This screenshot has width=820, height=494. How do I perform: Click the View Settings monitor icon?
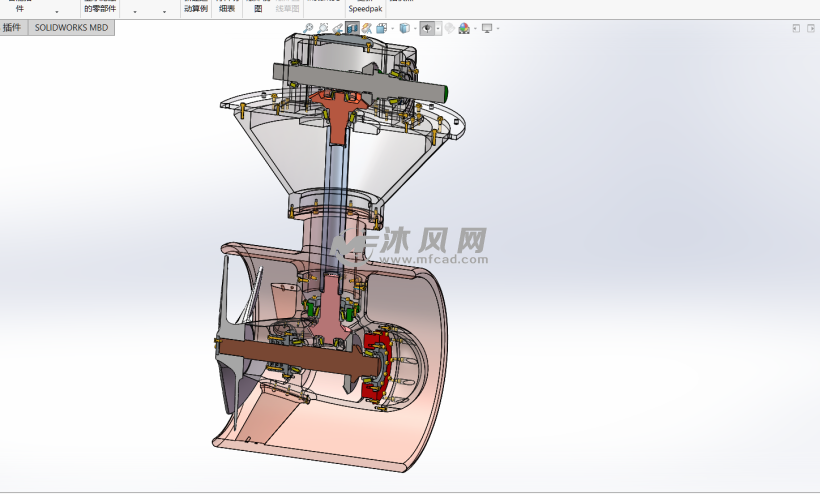(x=487, y=28)
